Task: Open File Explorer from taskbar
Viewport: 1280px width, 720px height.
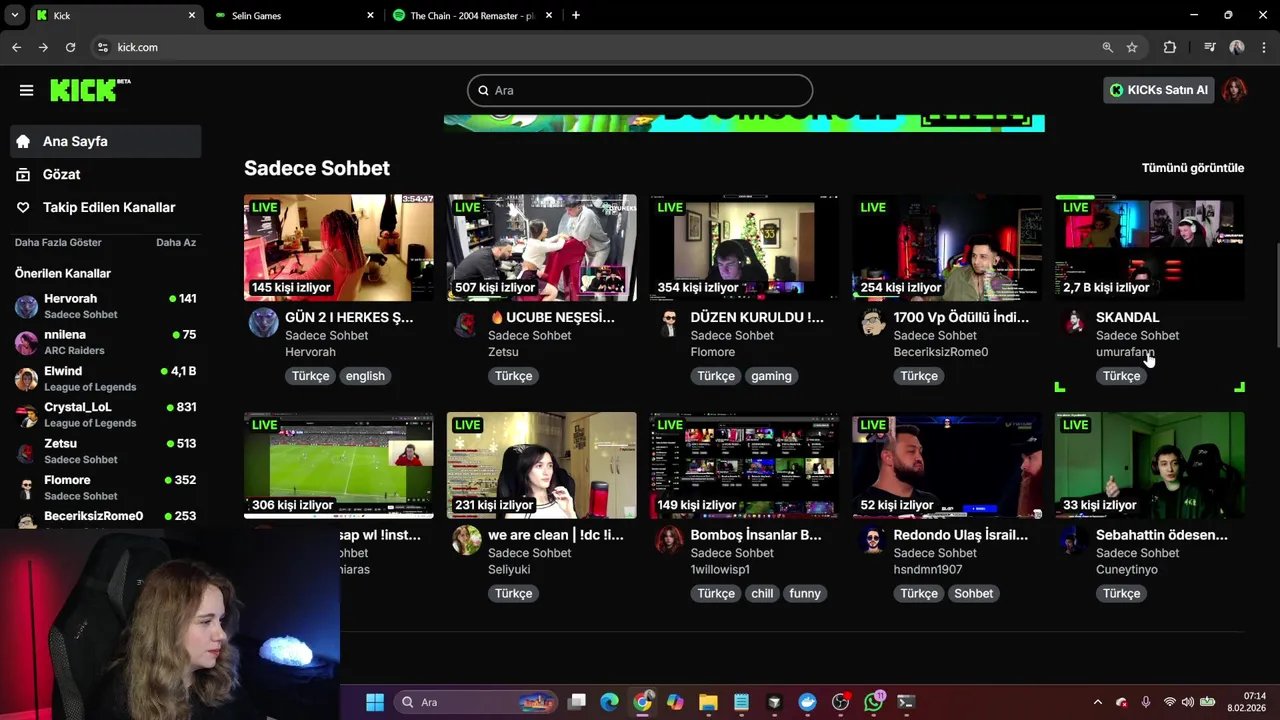Action: click(x=708, y=702)
